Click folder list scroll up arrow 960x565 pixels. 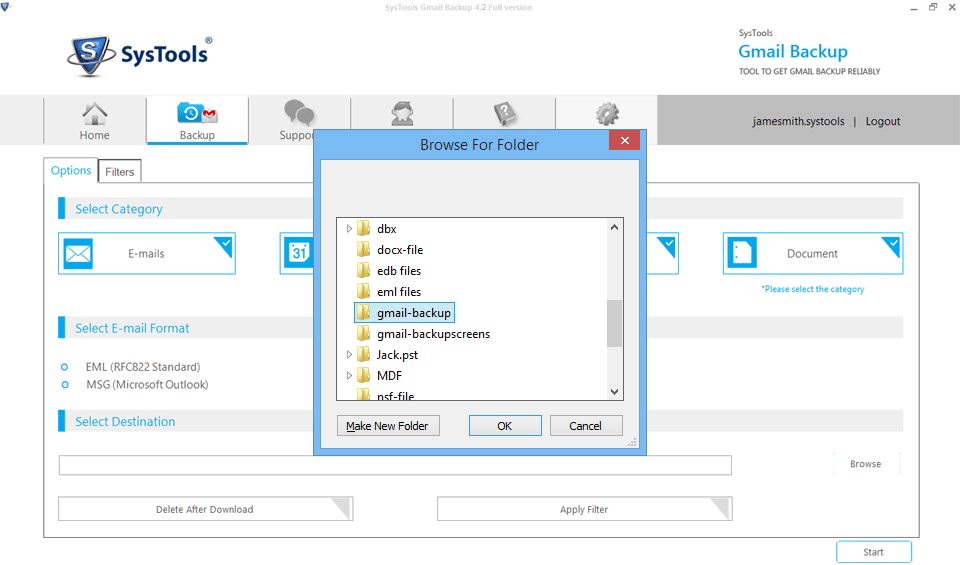[x=615, y=228]
